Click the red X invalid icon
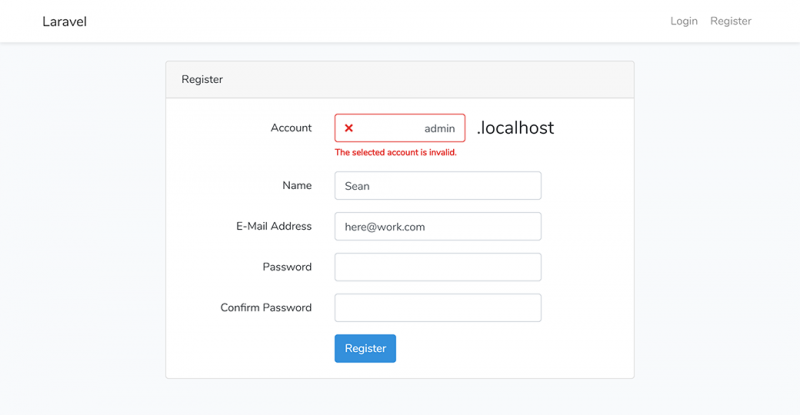The image size is (800, 415). click(349, 129)
